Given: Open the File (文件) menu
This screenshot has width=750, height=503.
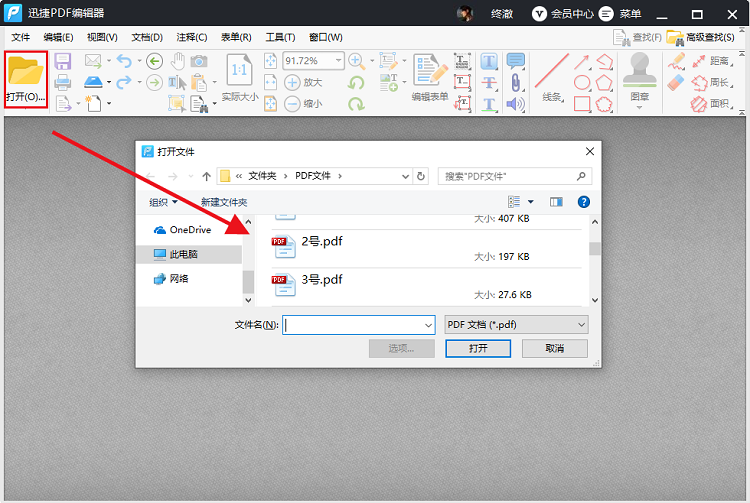Looking at the screenshot, I should [x=21, y=37].
